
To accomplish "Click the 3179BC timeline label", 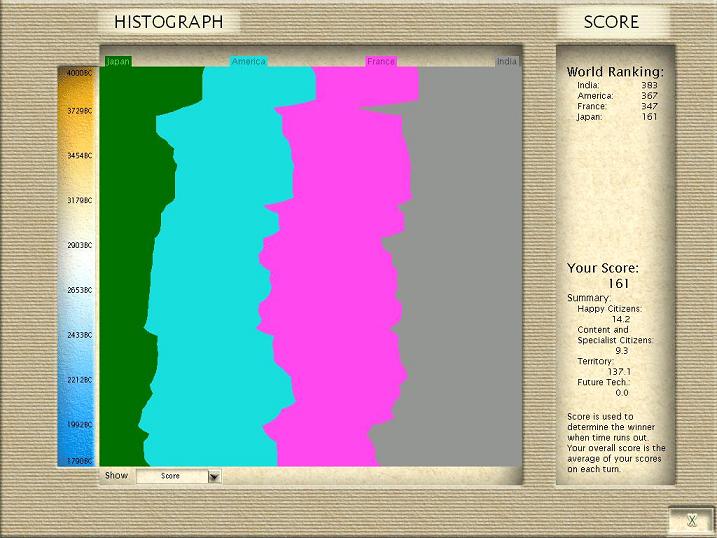I will pos(79,201).
